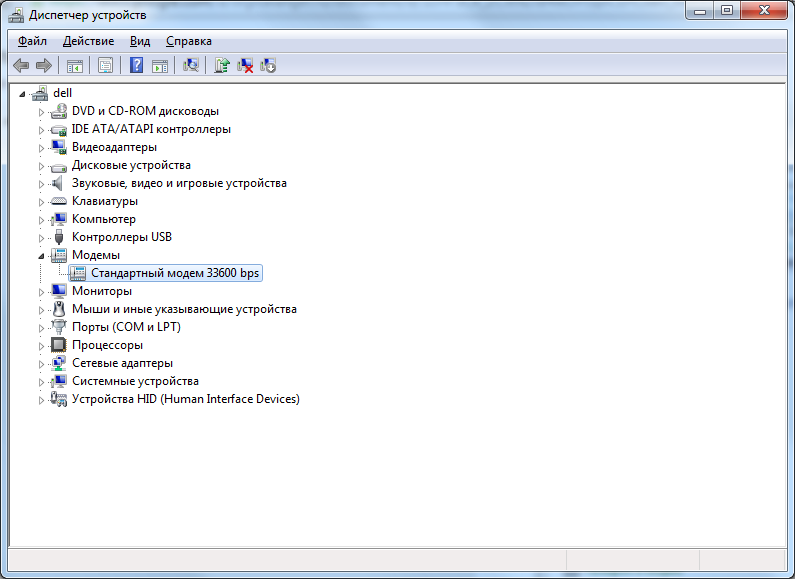
Task: Expand the Клавиатуры node
Action: point(41,202)
